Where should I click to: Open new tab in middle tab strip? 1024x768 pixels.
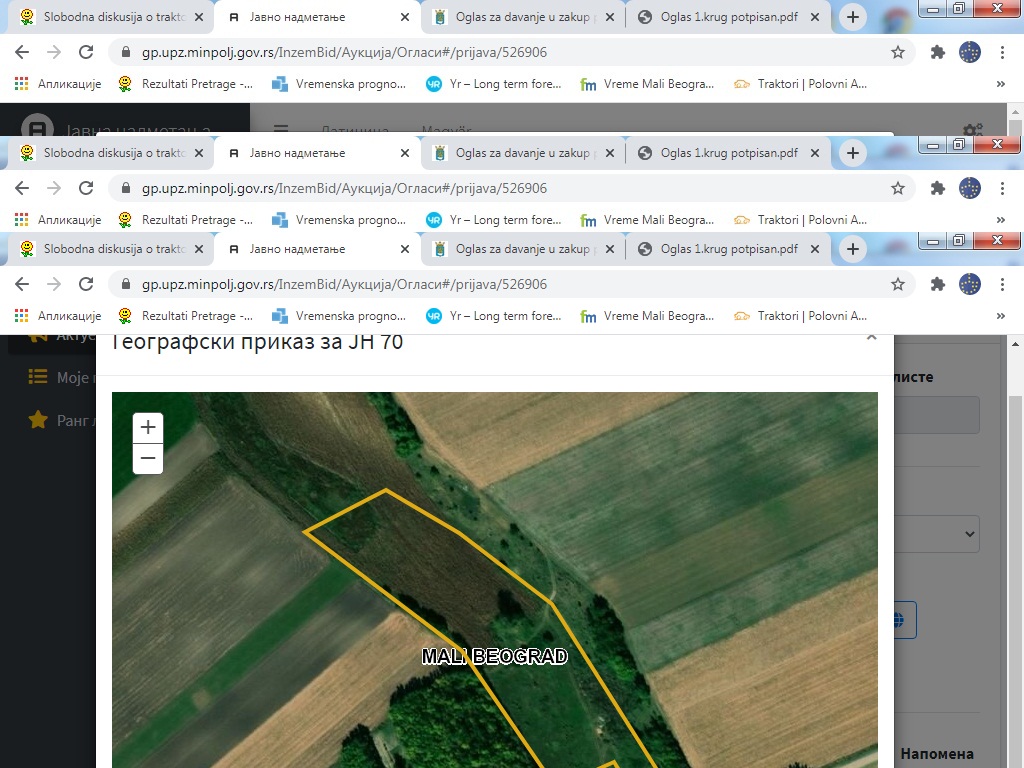tap(852, 153)
